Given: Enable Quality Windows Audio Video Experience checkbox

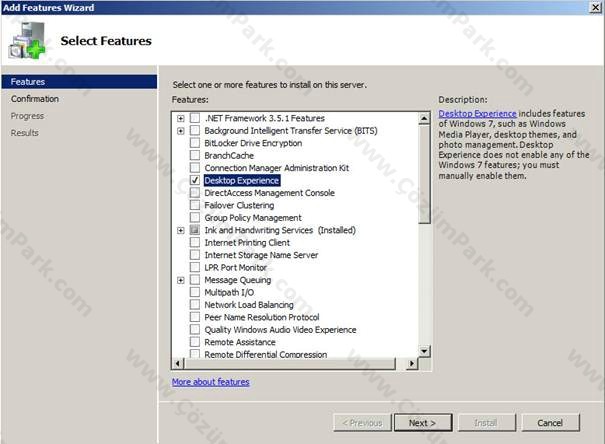Looking at the screenshot, I should 195,329.
